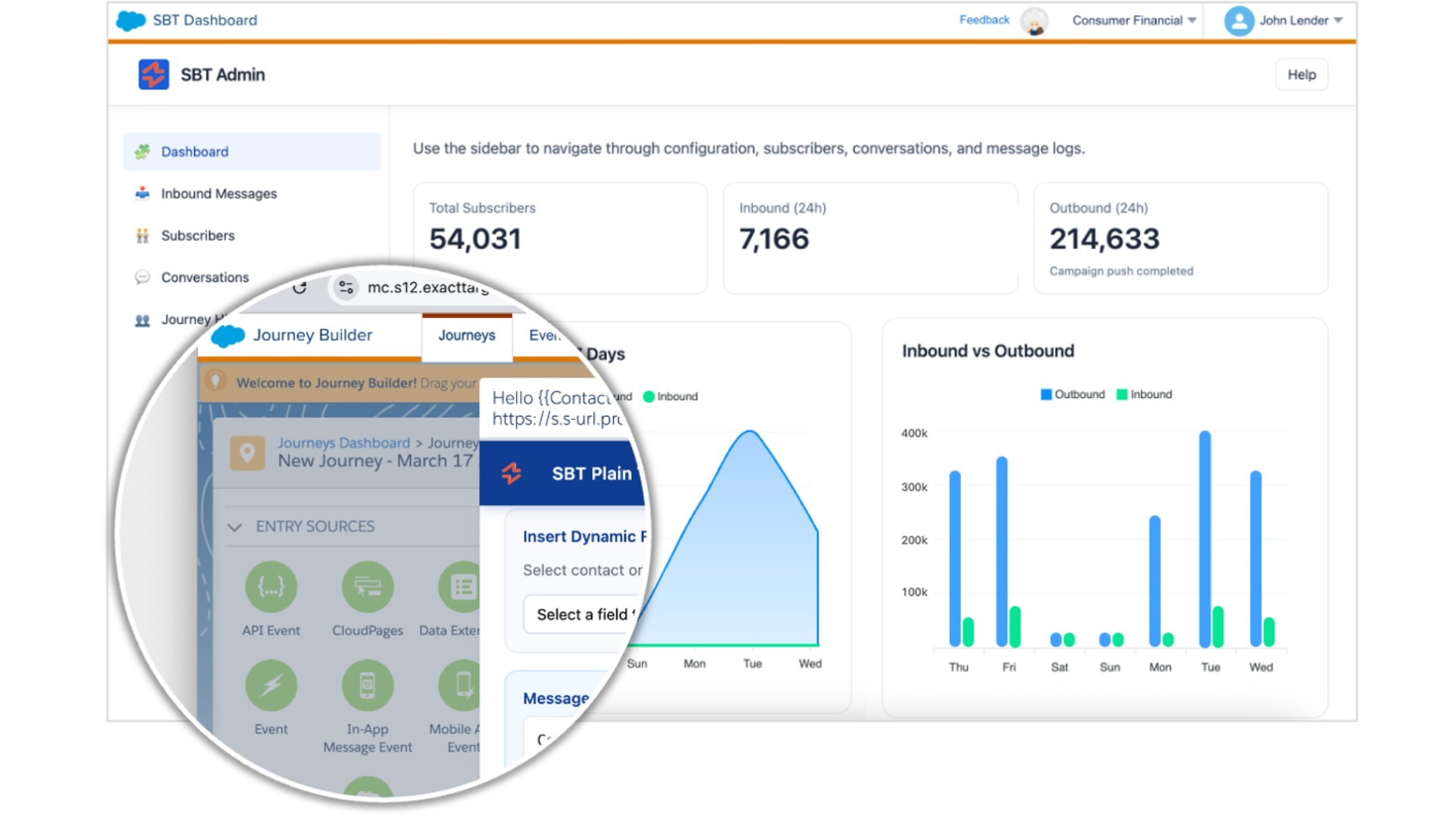Toggle the Inbound legend on the area chart
The width and height of the screenshot is (1456, 819).
click(x=670, y=396)
